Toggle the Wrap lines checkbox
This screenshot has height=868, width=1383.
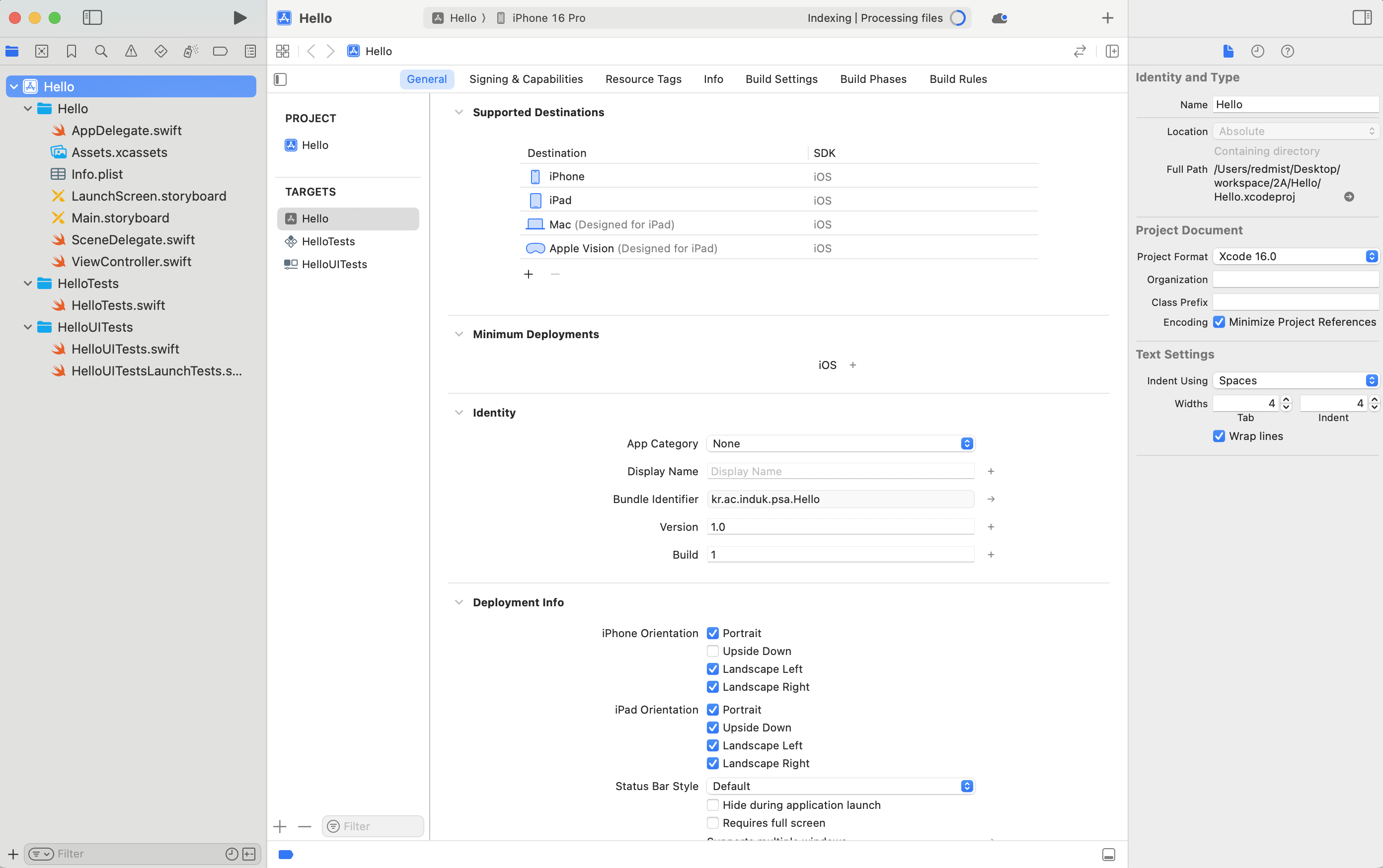click(x=1219, y=436)
